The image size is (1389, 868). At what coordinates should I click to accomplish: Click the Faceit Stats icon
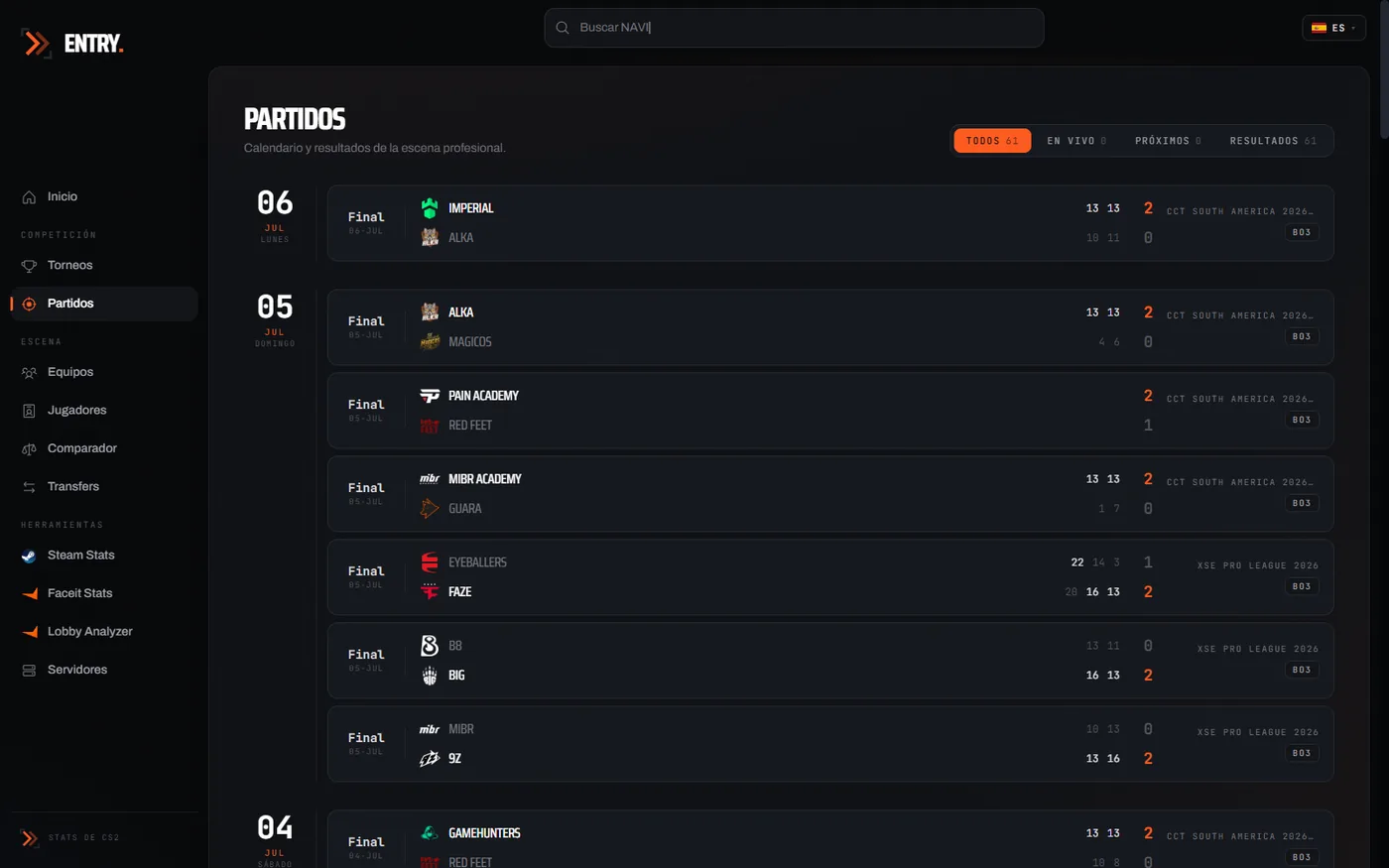[x=29, y=593]
